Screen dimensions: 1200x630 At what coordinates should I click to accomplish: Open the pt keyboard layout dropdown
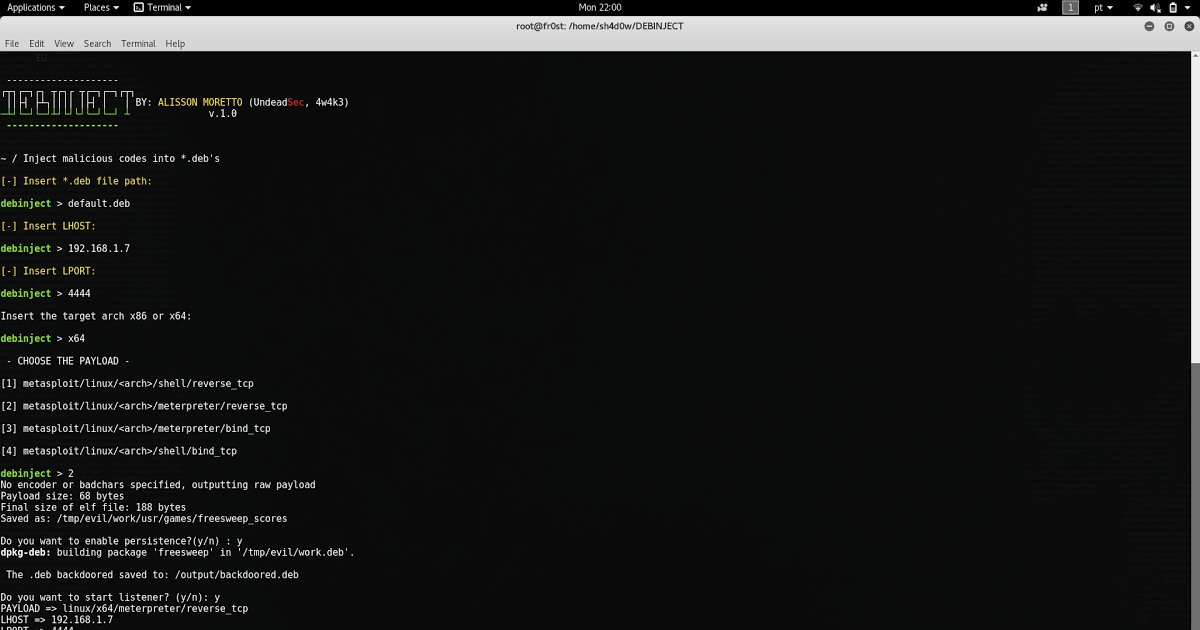tap(1103, 7)
